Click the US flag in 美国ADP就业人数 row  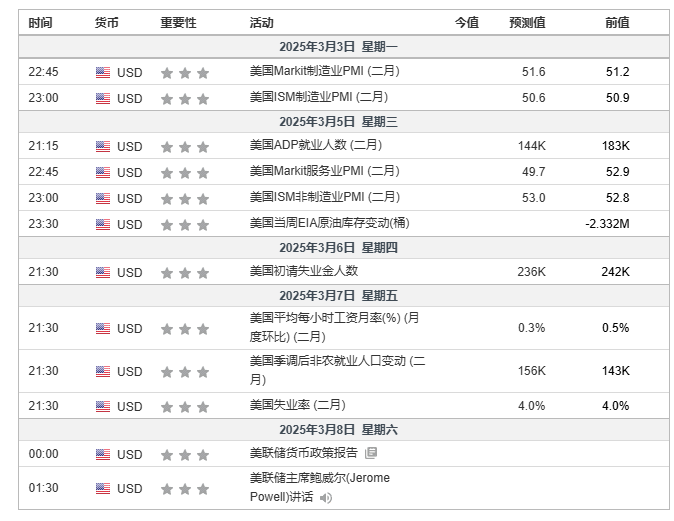[x=103, y=146]
